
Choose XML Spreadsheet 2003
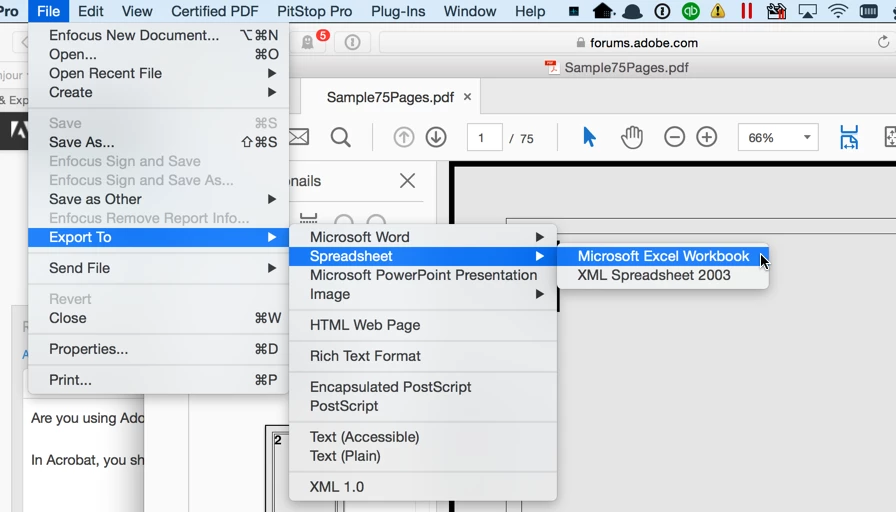663,275
